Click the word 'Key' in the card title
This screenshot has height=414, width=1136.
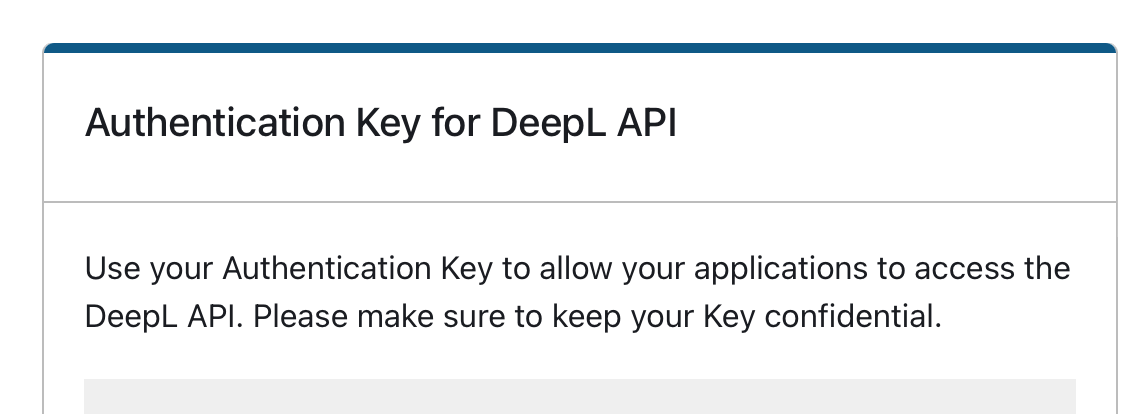[388, 123]
